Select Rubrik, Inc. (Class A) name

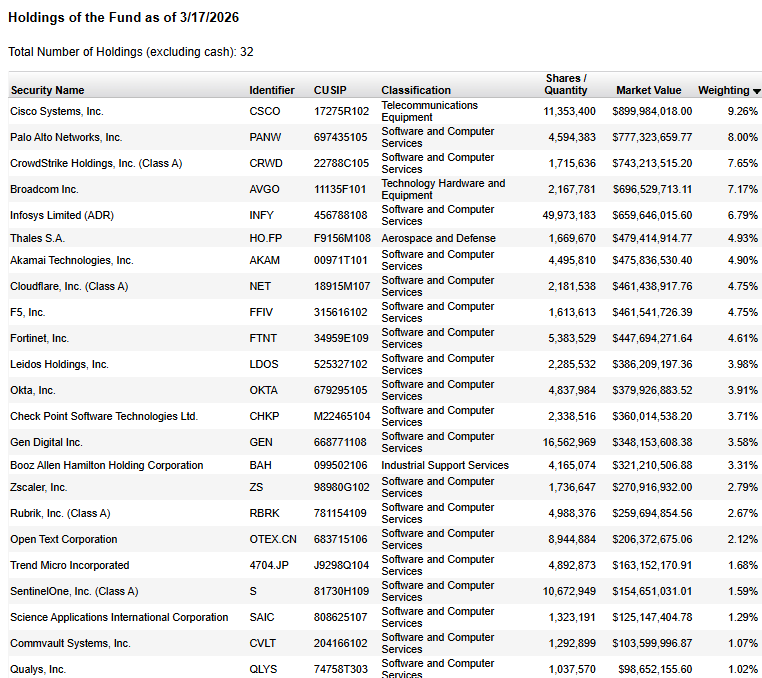point(60,514)
